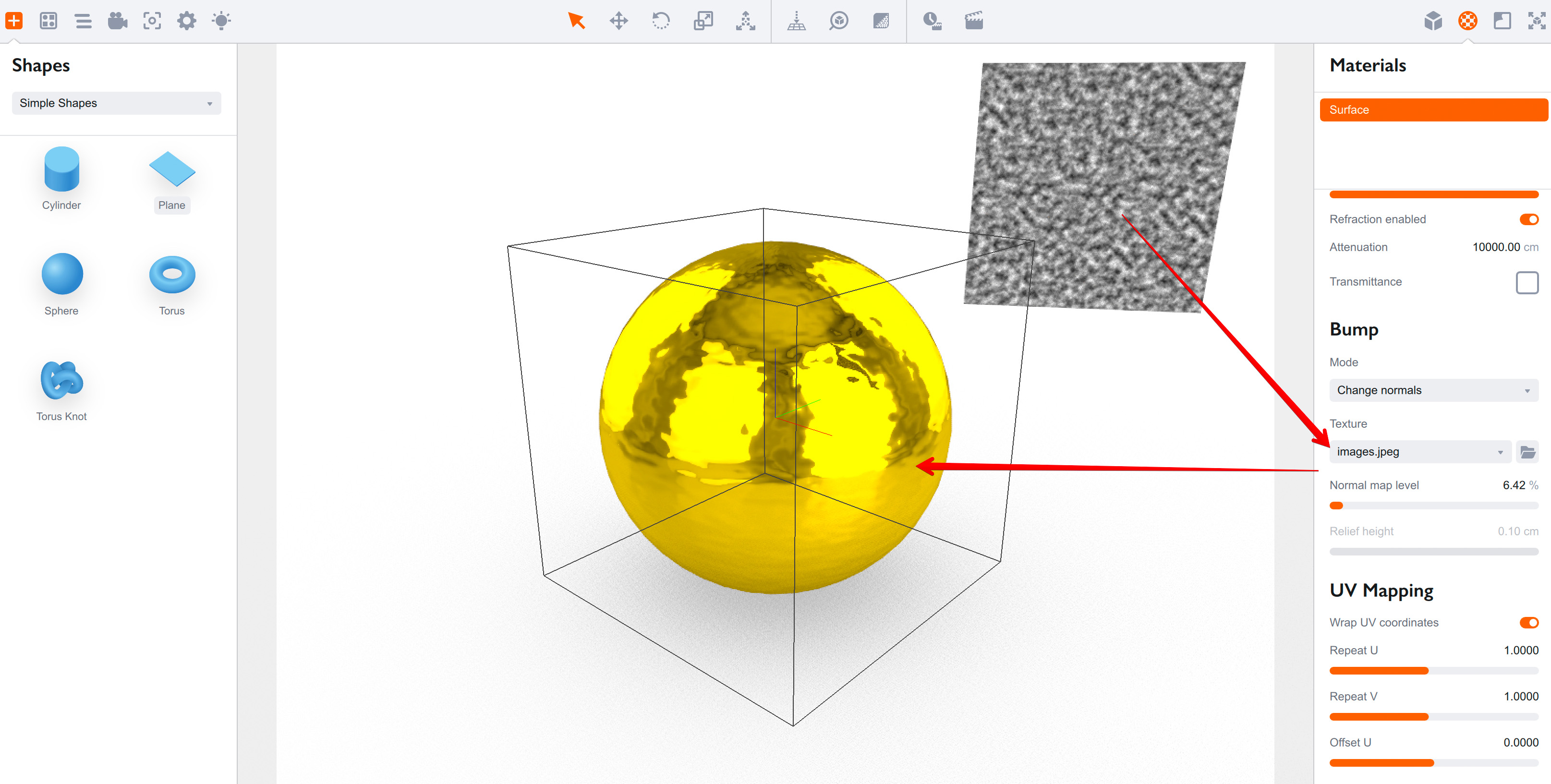The height and width of the screenshot is (784, 1551).
Task: Click the Geometry cube panel icon
Action: (1433, 21)
